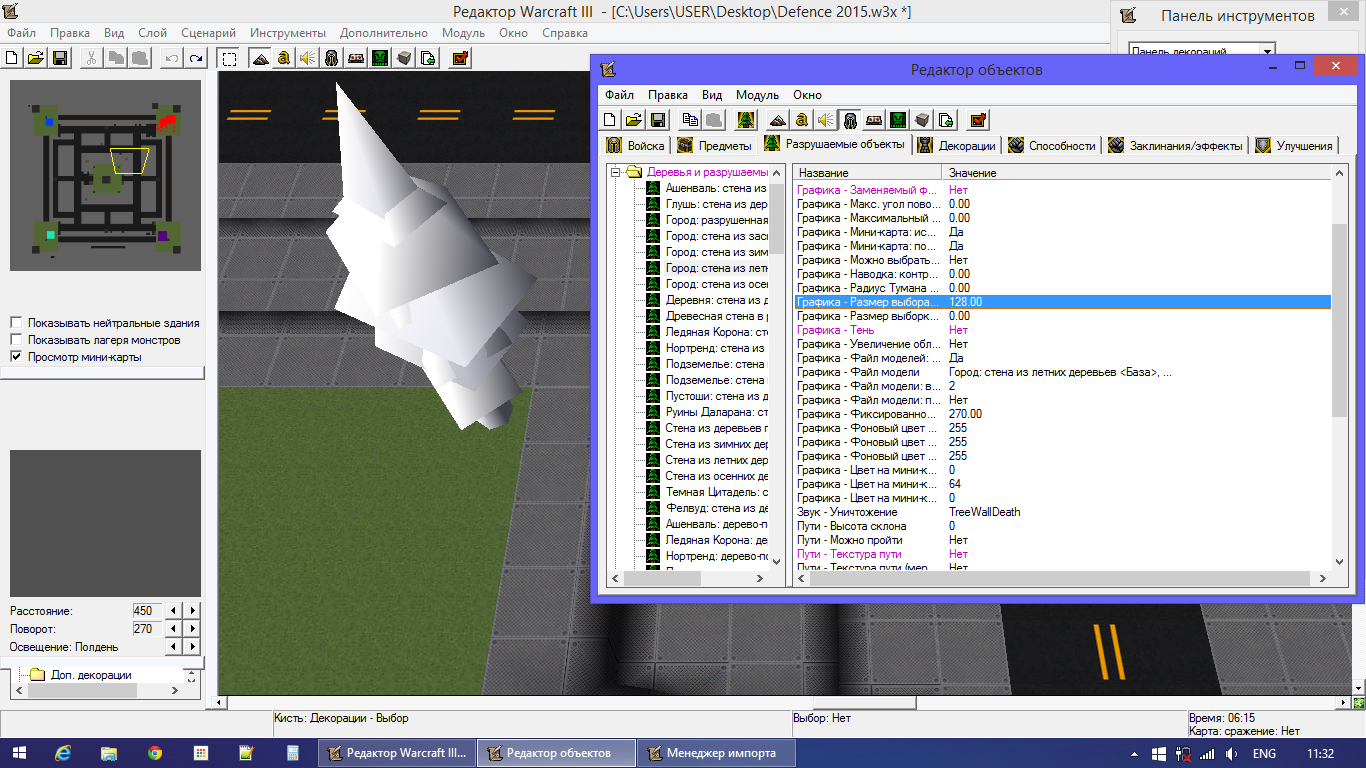
Task: Select 'Звук - Уничтожение' property row
Action: (1062, 512)
